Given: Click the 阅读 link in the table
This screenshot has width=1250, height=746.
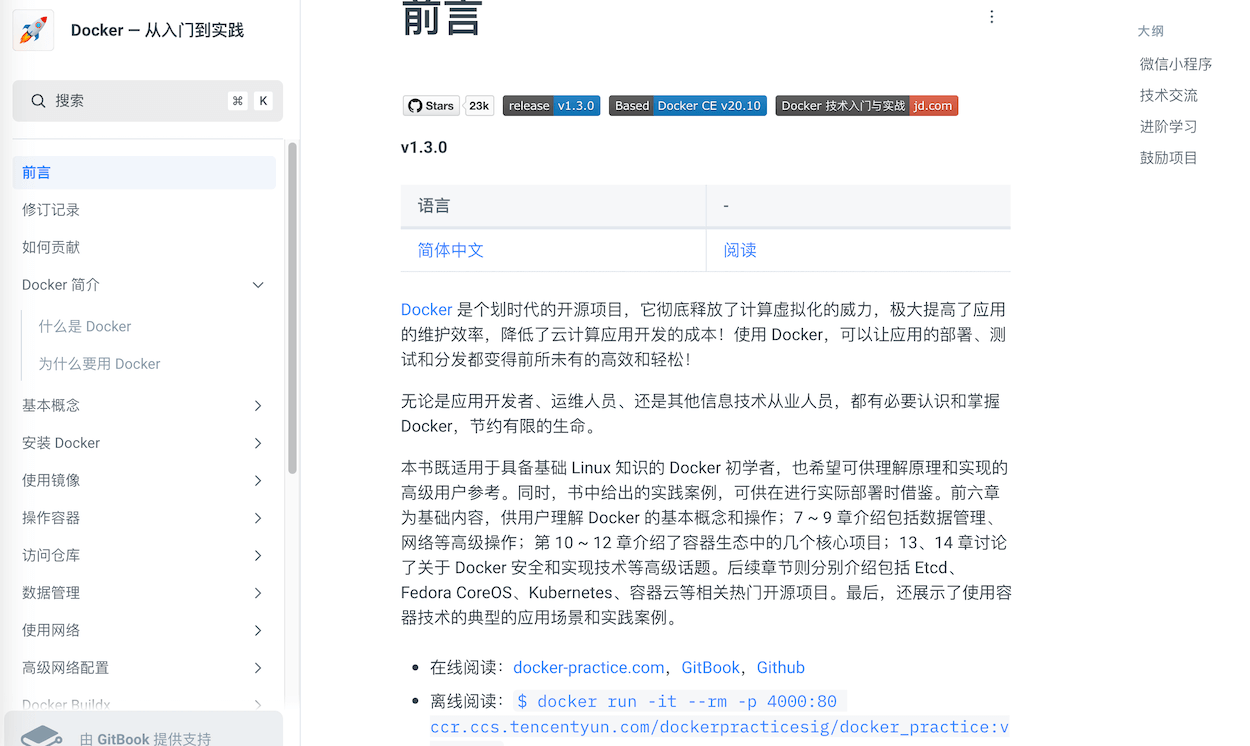Looking at the screenshot, I should click(738, 250).
